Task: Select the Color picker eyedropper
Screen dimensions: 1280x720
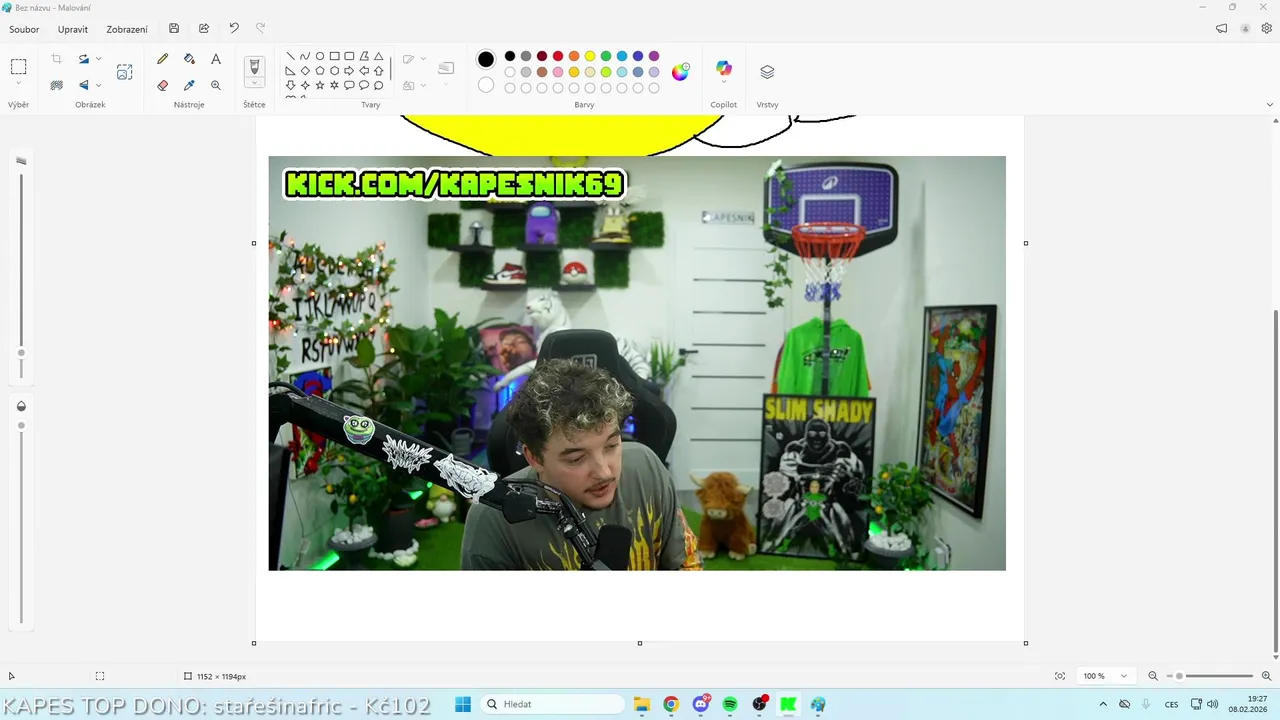Action: point(189,85)
